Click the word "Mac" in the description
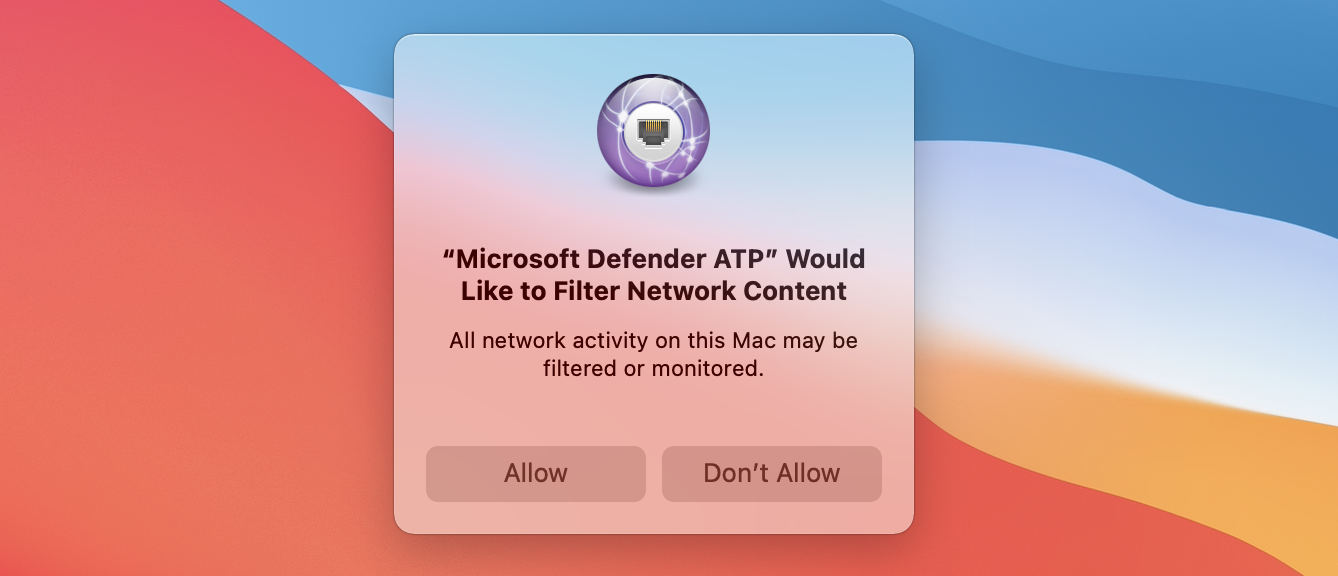 click(x=755, y=340)
